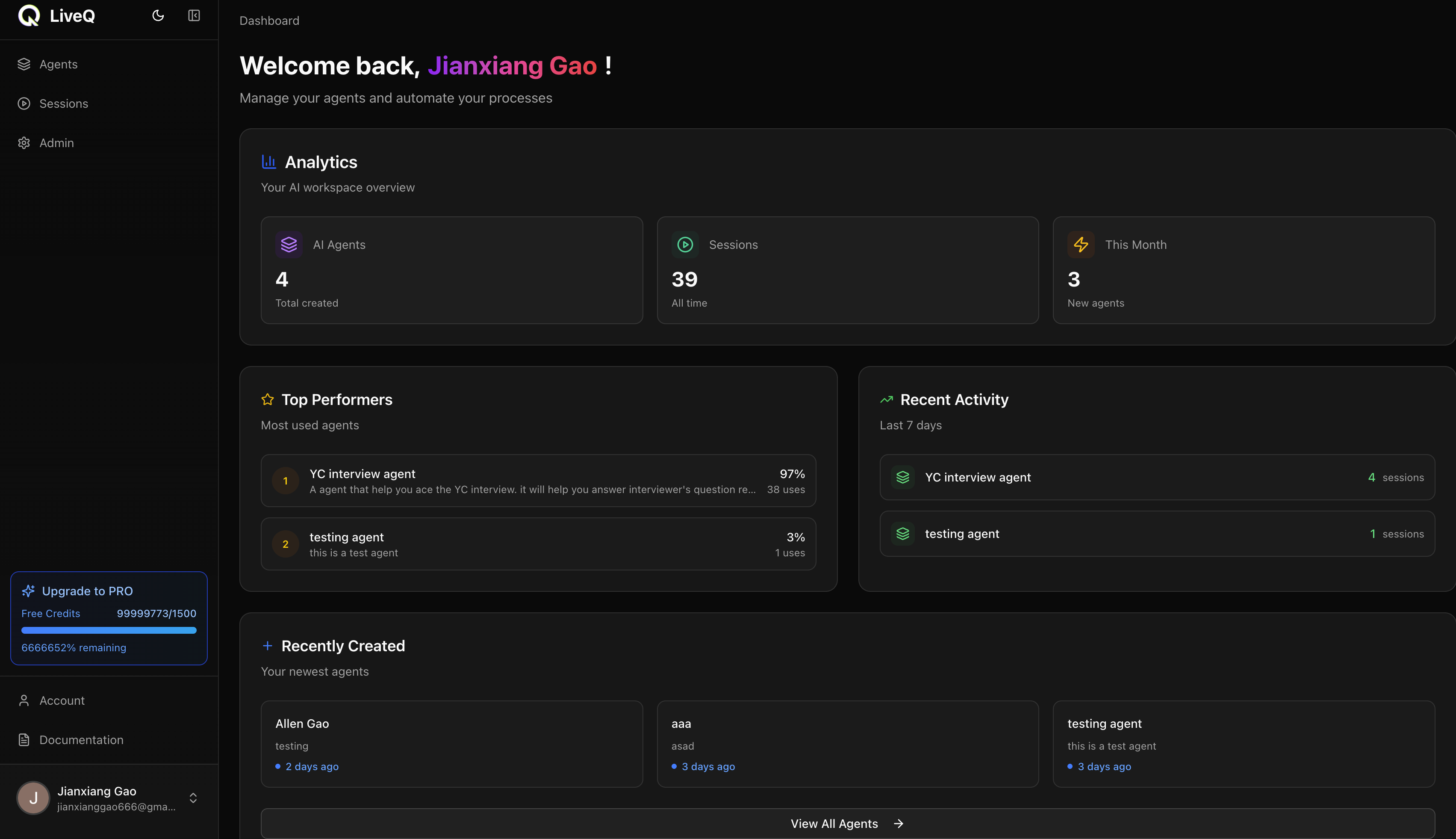Screen dimensions: 1456x839
Task: Click the Jianxiang Gao gradient name heading
Action: coord(513,66)
